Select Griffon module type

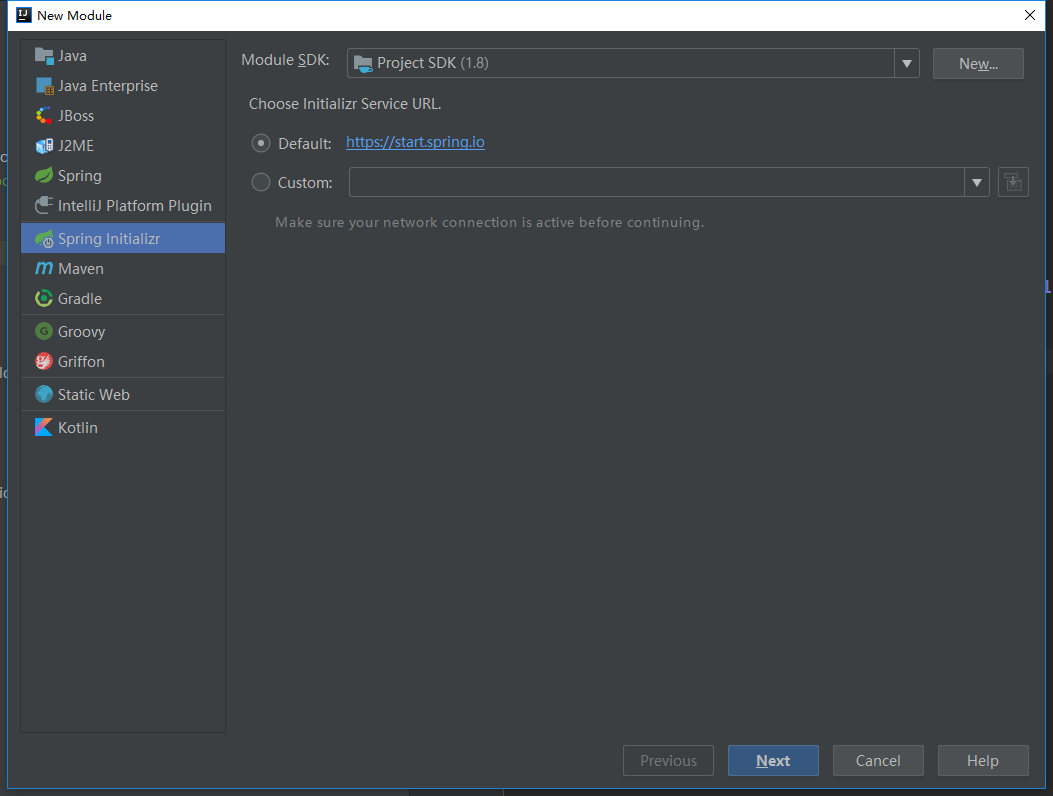pos(123,361)
